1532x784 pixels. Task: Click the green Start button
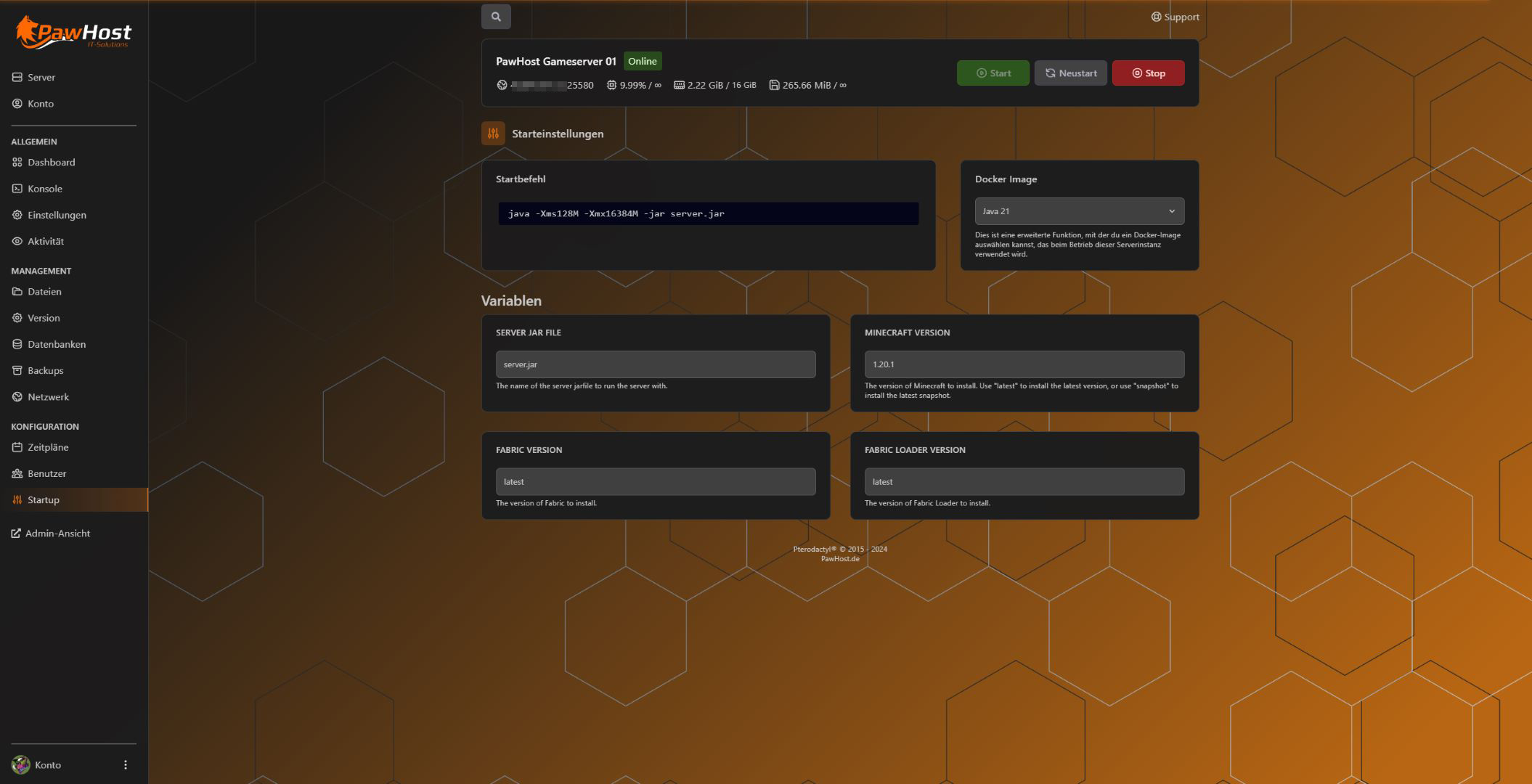point(993,73)
